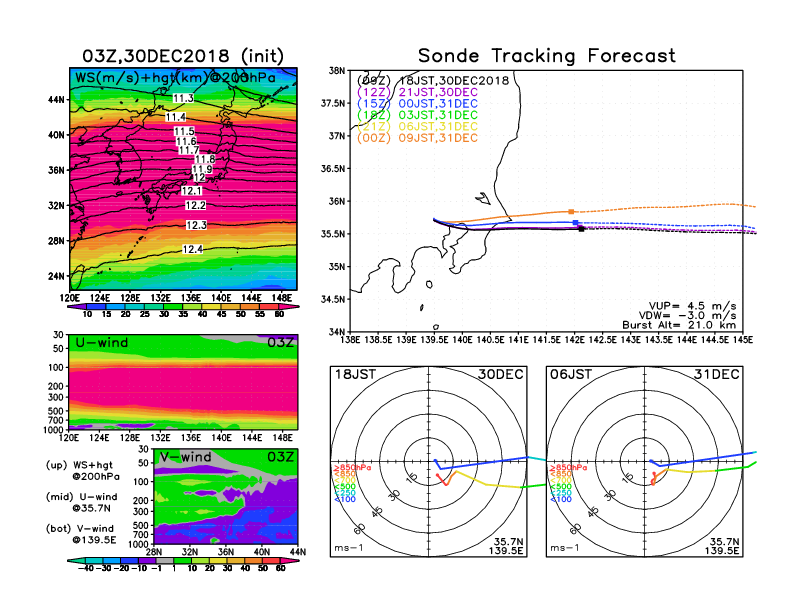Click the 'Burst Alt= 21.0 km' value
The width and height of the screenshot is (792, 612).
coord(679,325)
